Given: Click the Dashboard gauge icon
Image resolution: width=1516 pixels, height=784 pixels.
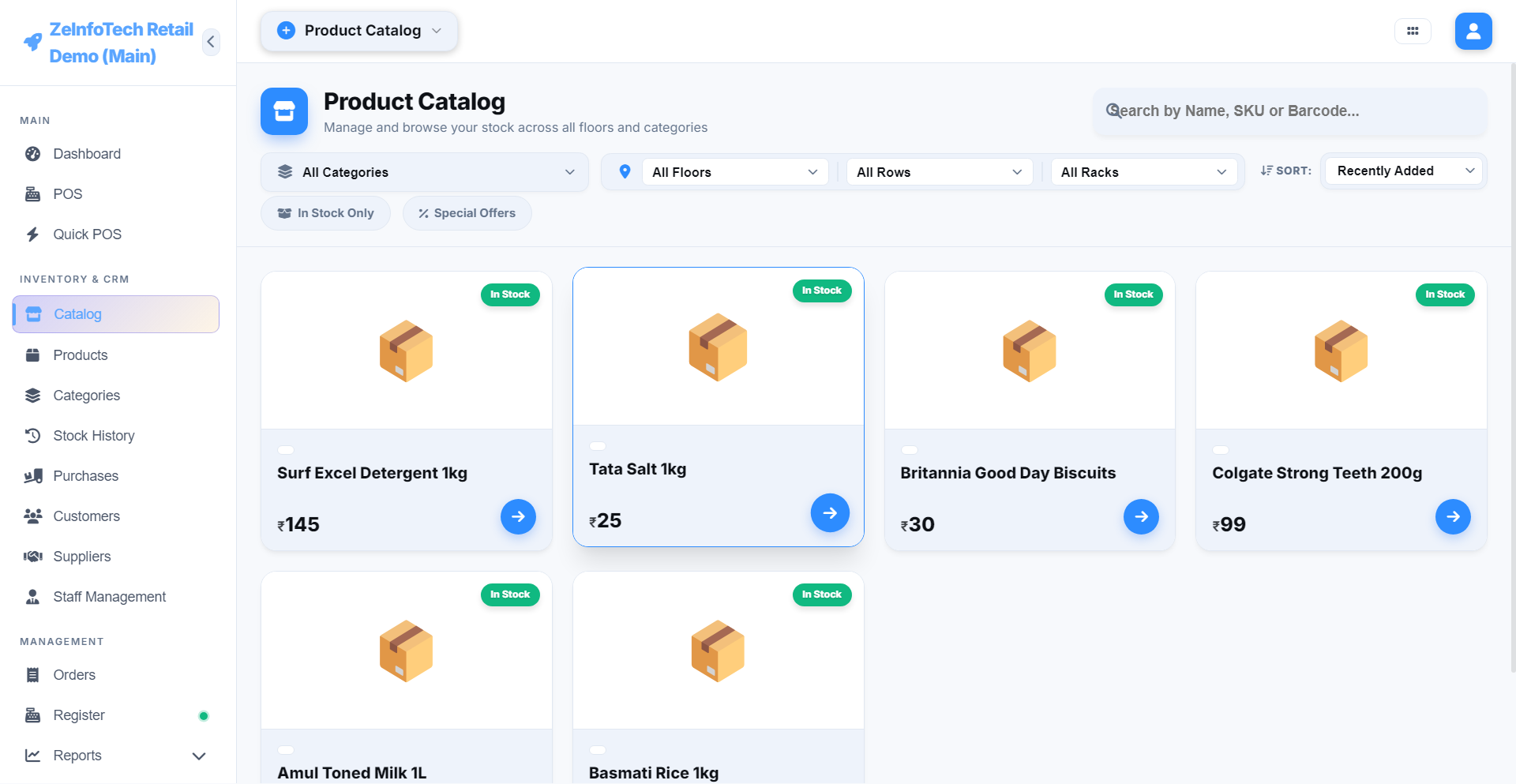Looking at the screenshot, I should (x=32, y=154).
